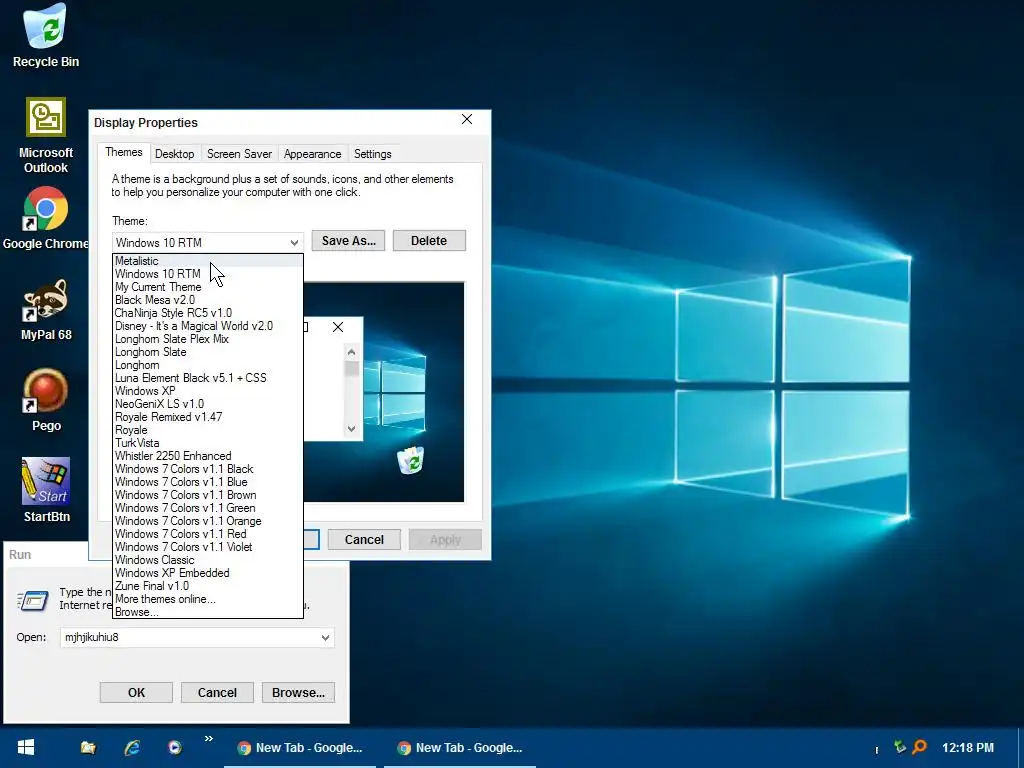Image resolution: width=1024 pixels, height=768 pixels.
Task: Select Browse... entry in theme list
Action: click(x=208, y=612)
